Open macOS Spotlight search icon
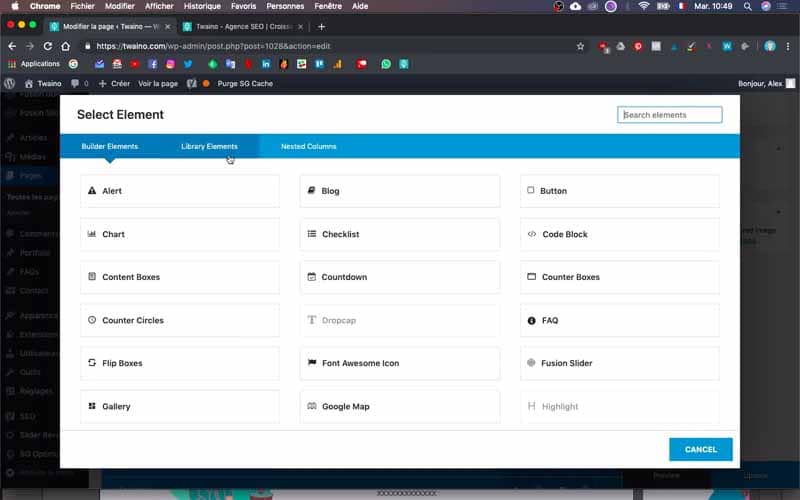 (x=747, y=6)
